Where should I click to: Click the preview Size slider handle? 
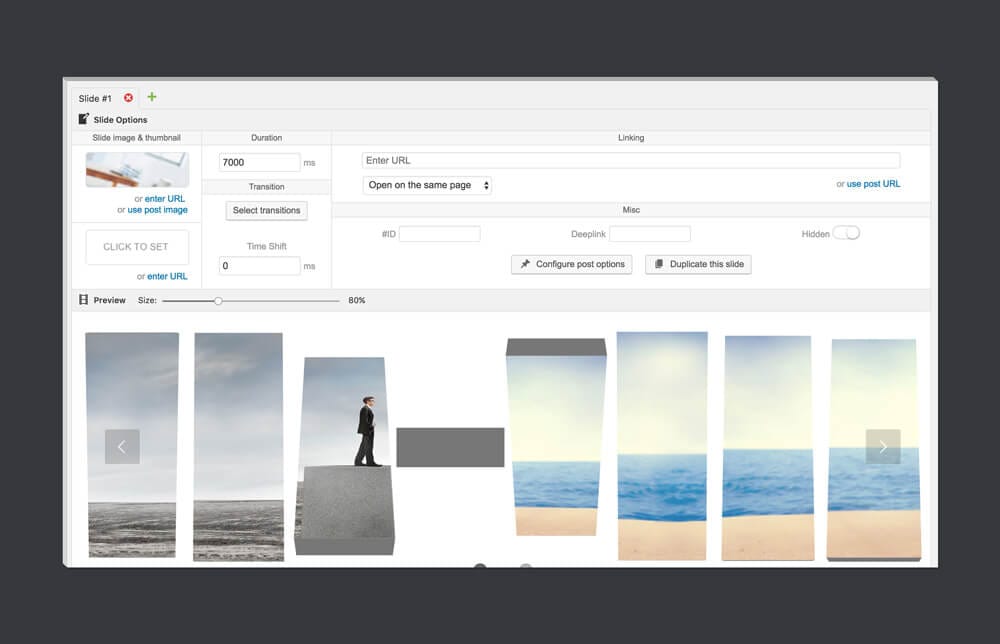pyautogui.click(x=218, y=300)
